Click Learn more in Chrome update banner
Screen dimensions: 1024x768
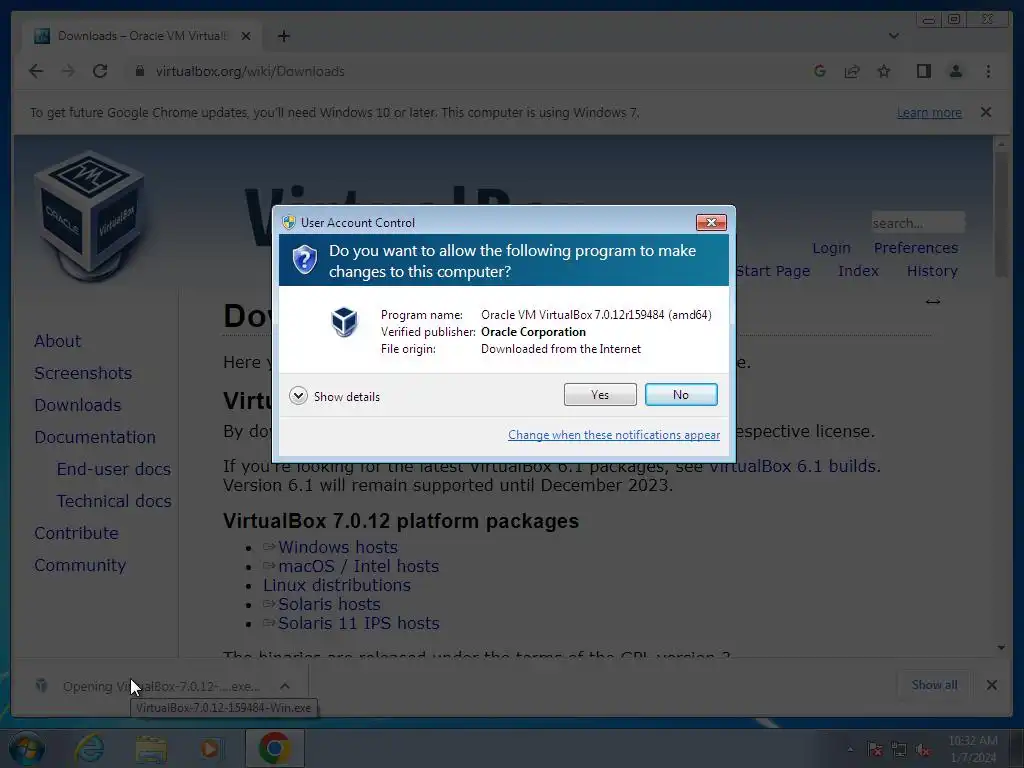click(929, 113)
